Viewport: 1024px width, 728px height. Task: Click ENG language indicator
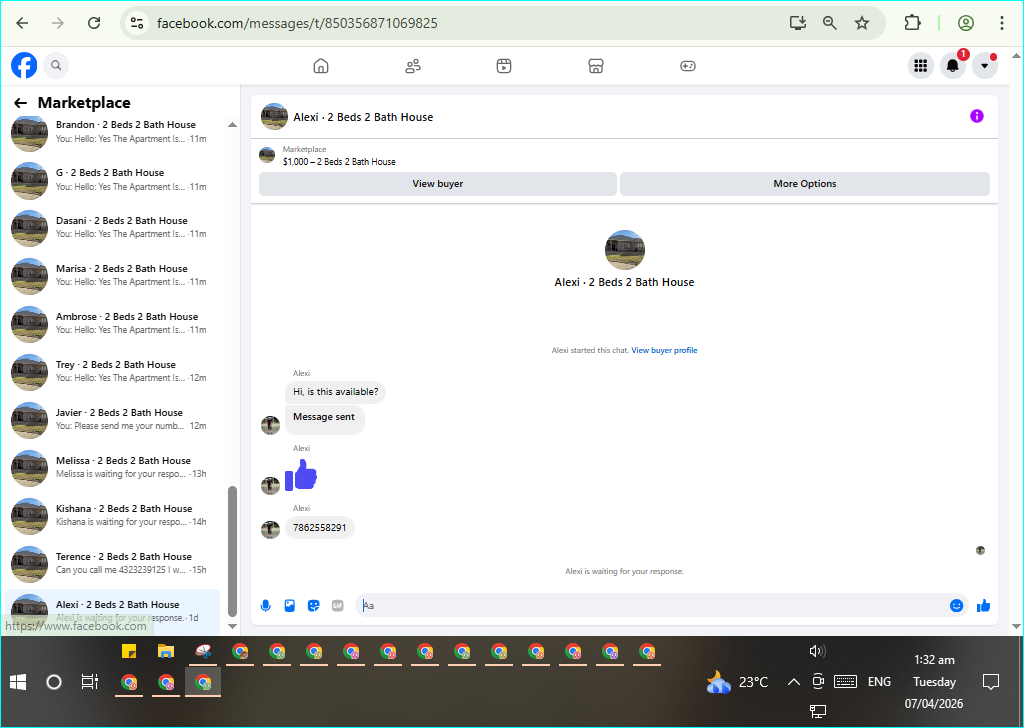click(x=879, y=682)
